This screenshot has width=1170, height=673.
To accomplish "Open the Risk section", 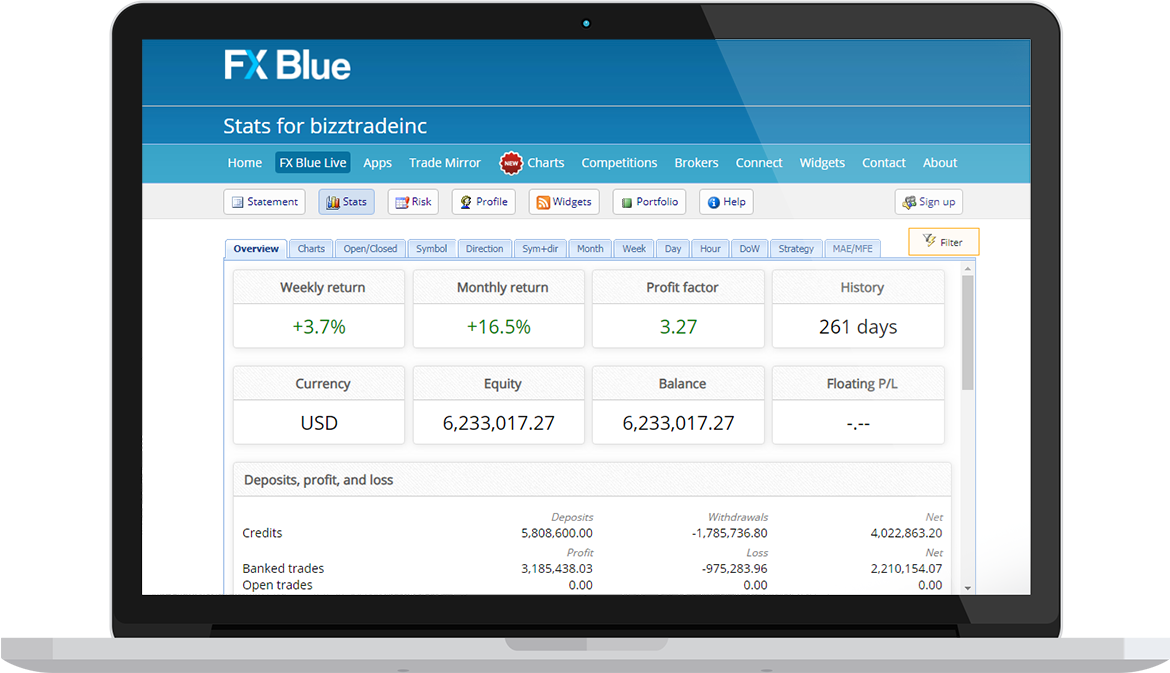I will pos(413,202).
